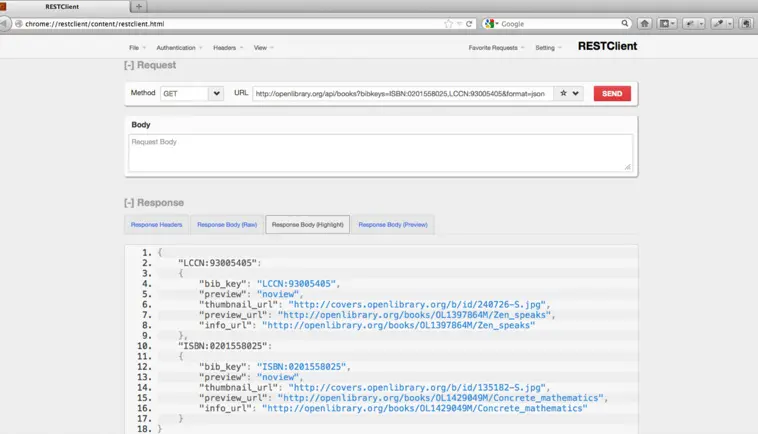Switch to the Response Body (Preview) tab
This screenshot has width=758, height=434.
[393, 225]
